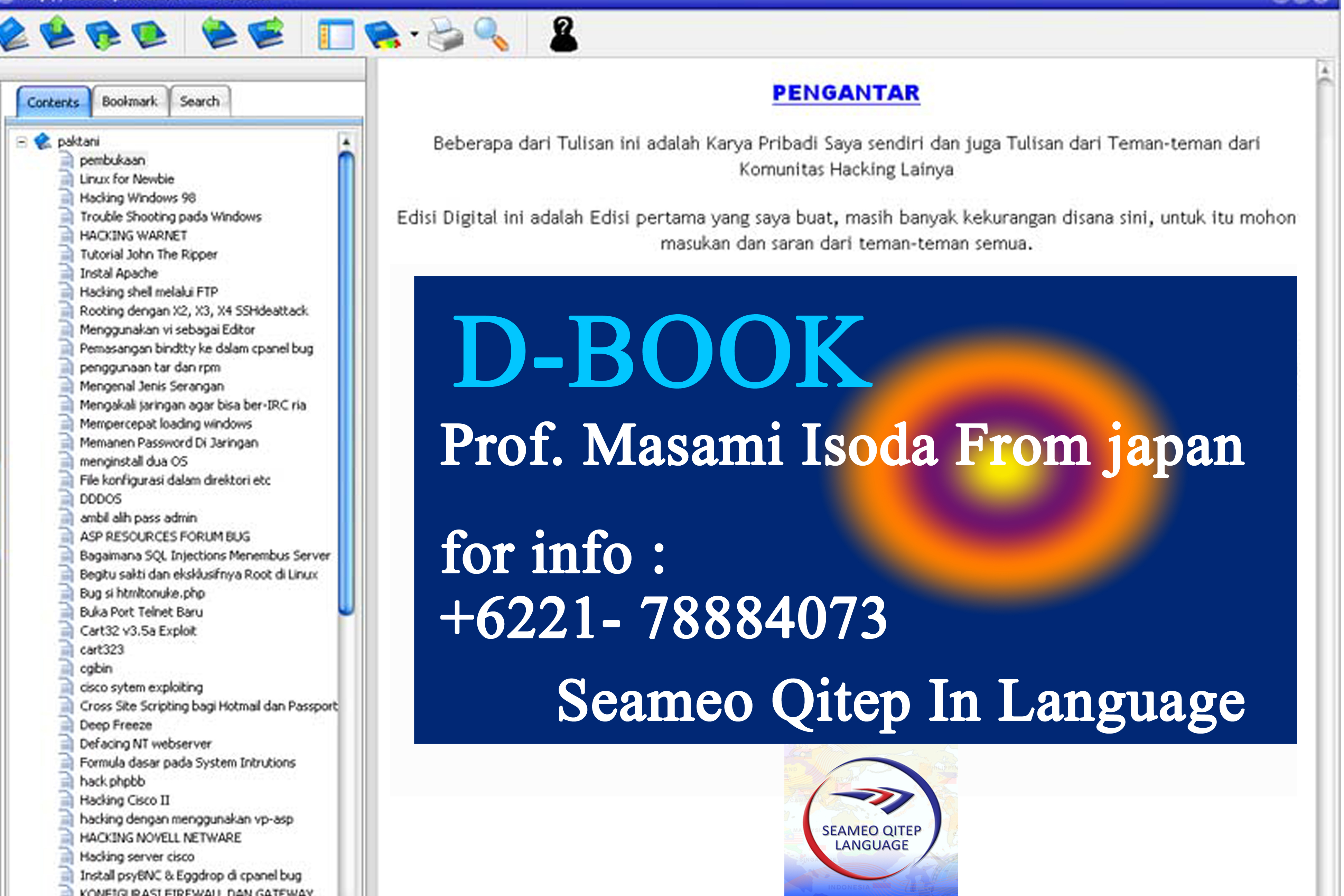Image resolution: width=1344 pixels, height=896 pixels.
Task: Open Bagaimana SQL Injections Menembus Server
Action: click(205, 556)
